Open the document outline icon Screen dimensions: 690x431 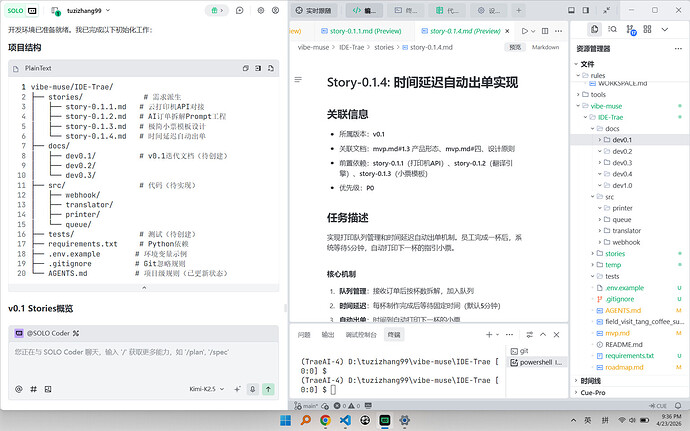[298, 80]
